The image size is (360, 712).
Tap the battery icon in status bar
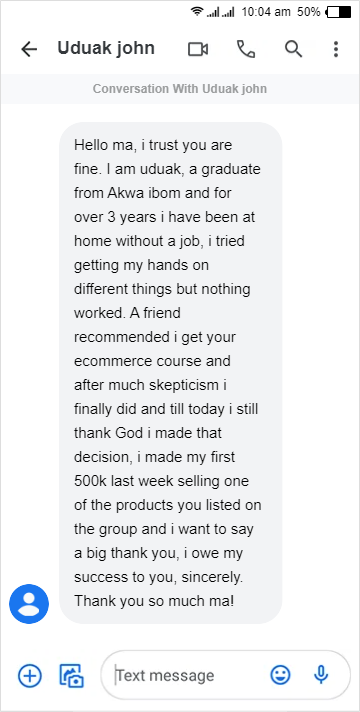[x=339, y=12]
